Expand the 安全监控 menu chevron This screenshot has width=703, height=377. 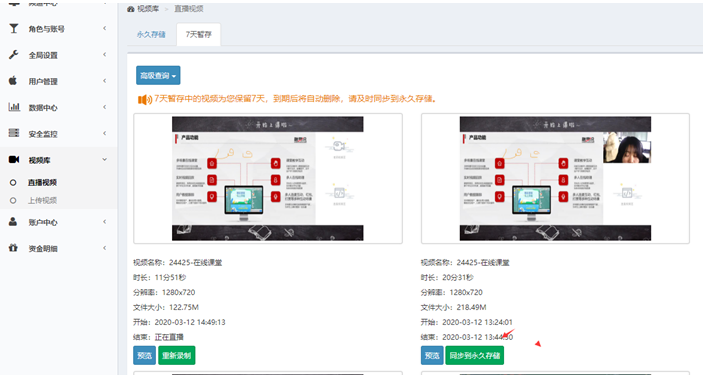(104, 133)
